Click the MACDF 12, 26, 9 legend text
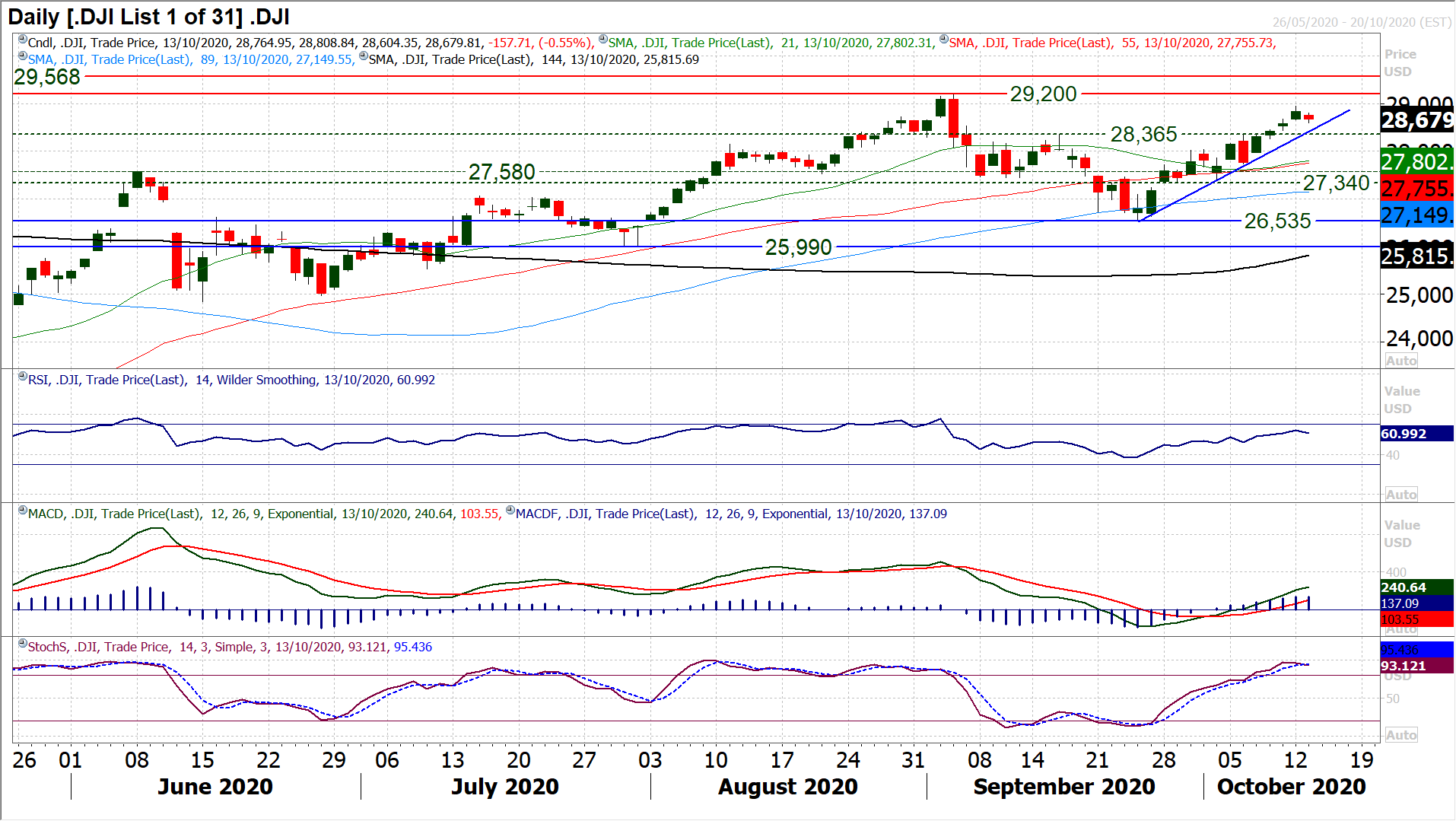1456x821 pixels. click(731, 514)
